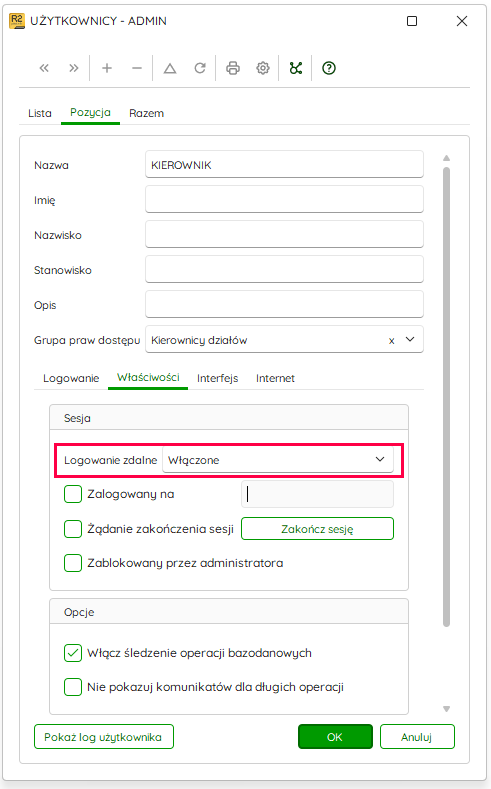Enable Żądanie zakończenia sesji checkbox
Screen dimensions: 491x789
click(x=73, y=529)
